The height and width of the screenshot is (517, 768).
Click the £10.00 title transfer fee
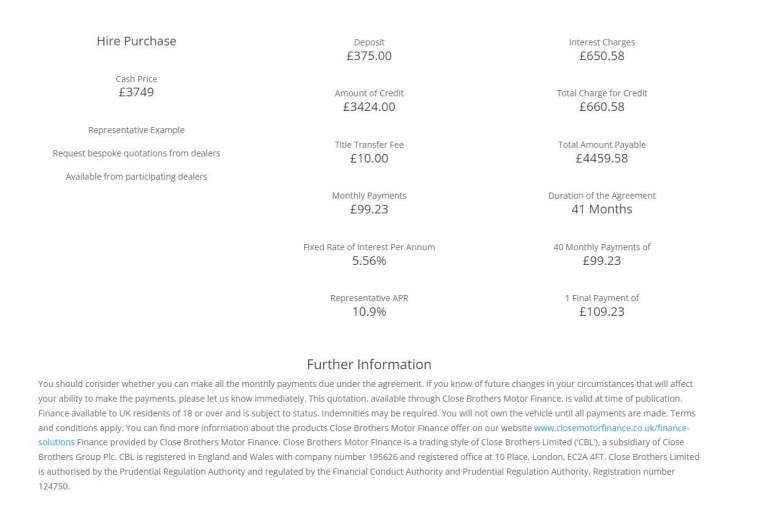click(369, 158)
